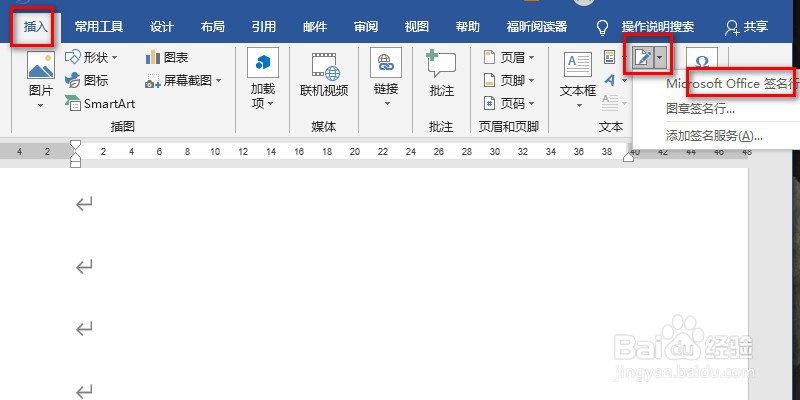
Task: Add a comment with 批注 icon
Action: [x=441, y=64]
